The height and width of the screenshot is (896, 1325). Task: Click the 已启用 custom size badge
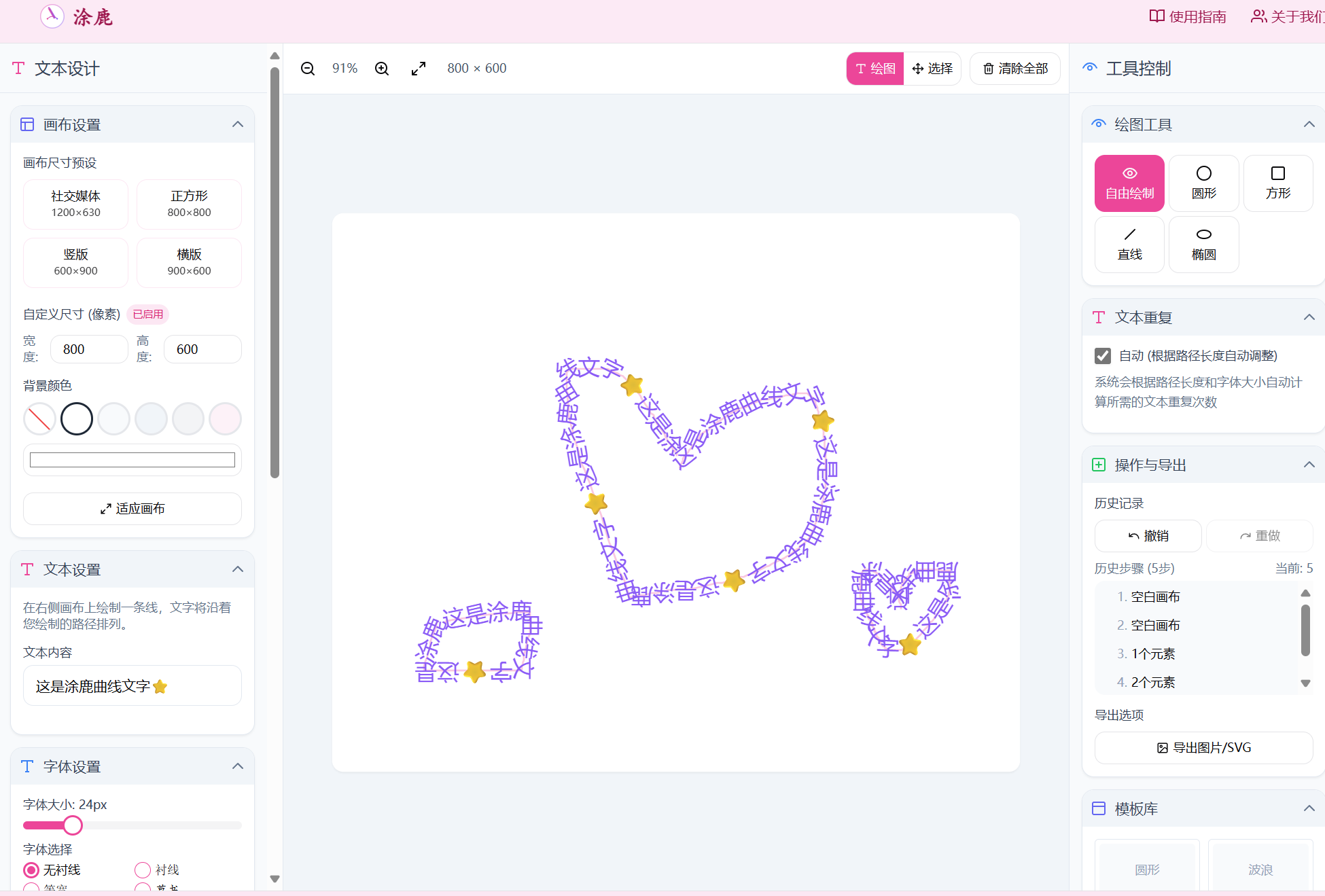[x=147, y=315]
